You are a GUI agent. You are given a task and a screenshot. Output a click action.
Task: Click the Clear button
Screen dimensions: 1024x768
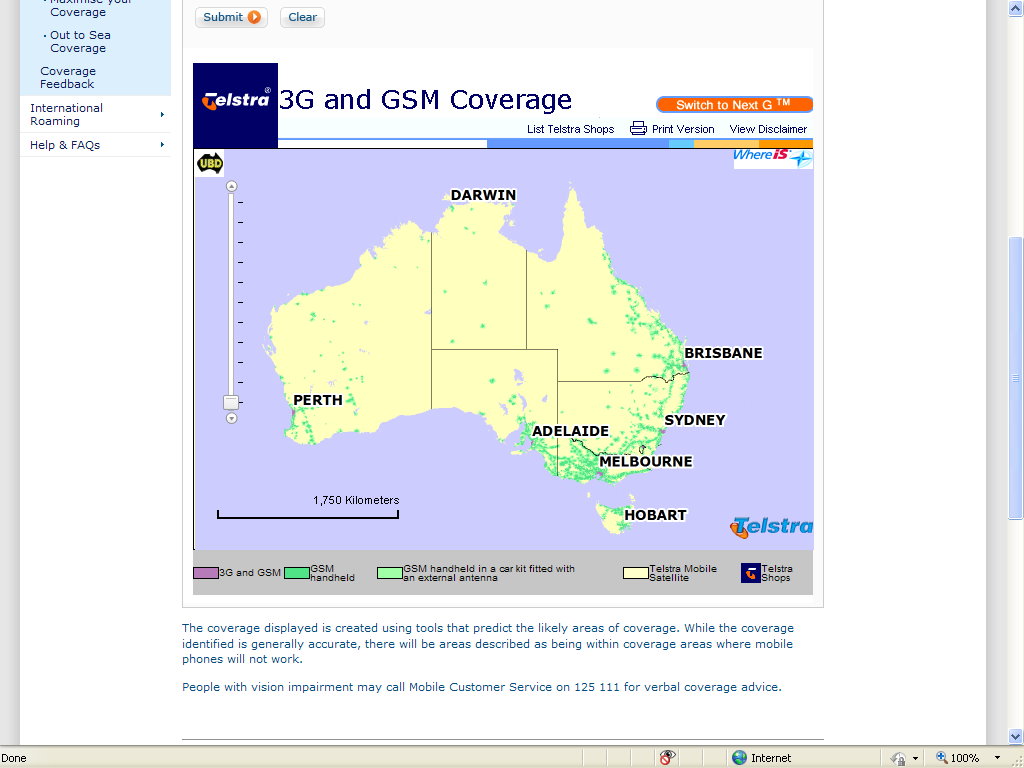tap(302, 17)
